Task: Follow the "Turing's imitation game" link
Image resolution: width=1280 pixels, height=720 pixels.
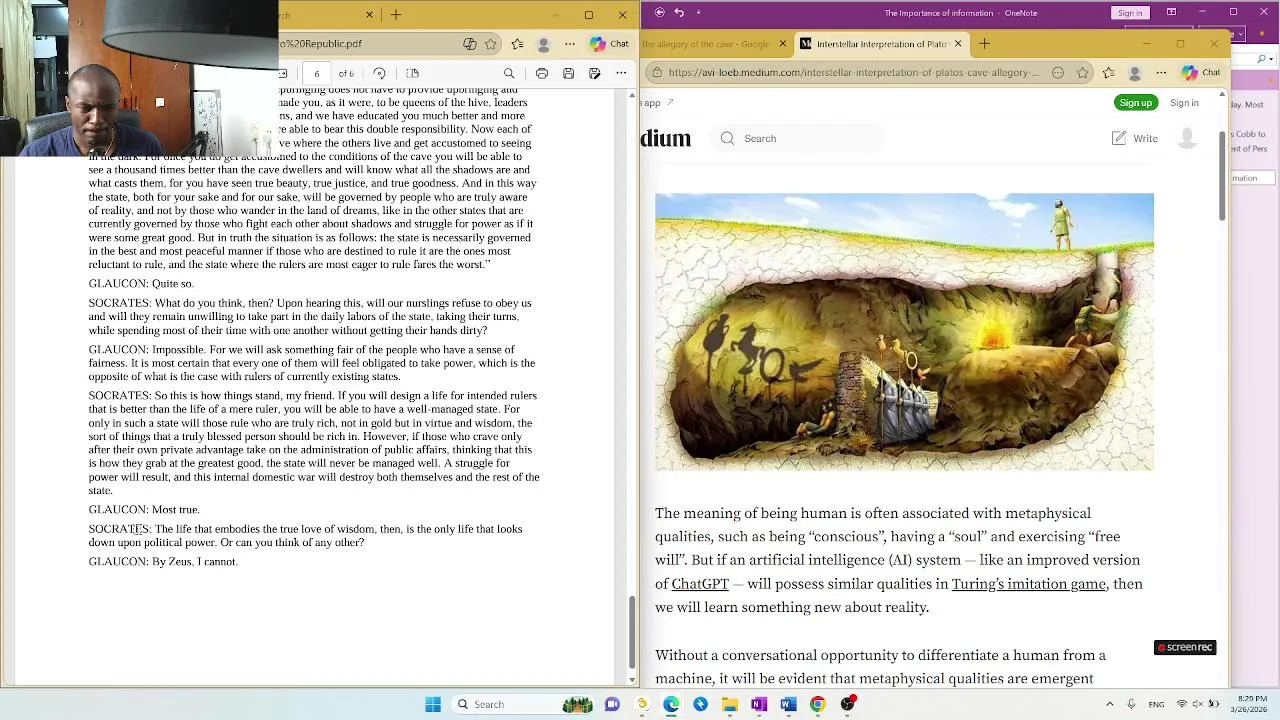Action: pyautogui.click(x=1028, y=584)
